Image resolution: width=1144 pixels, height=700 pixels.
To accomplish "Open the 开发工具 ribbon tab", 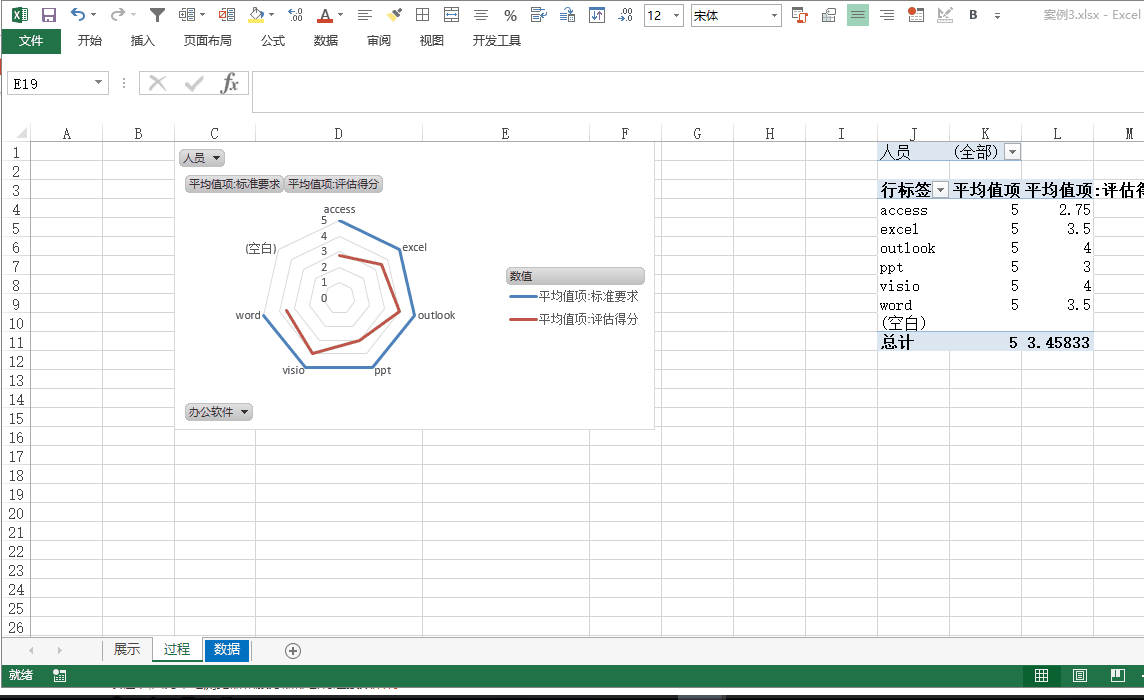I will click(x=496, y=41).
